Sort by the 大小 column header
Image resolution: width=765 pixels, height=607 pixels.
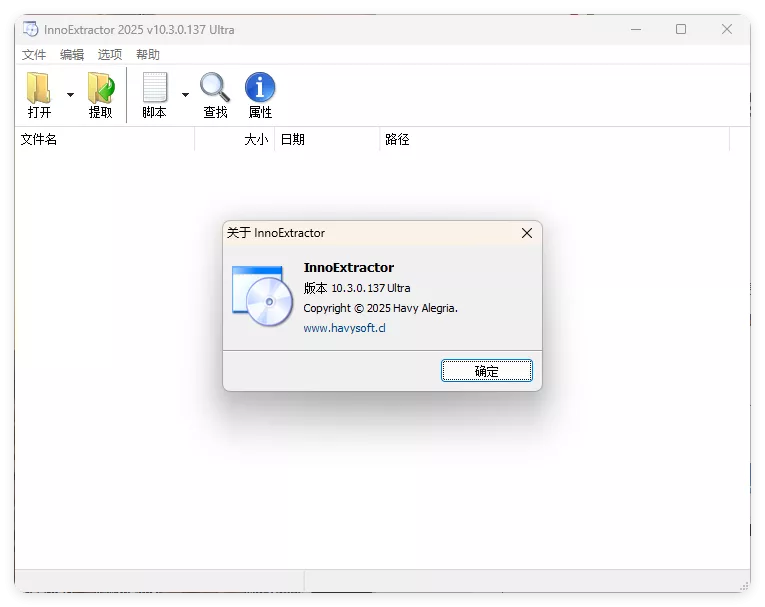coord(235,140)
